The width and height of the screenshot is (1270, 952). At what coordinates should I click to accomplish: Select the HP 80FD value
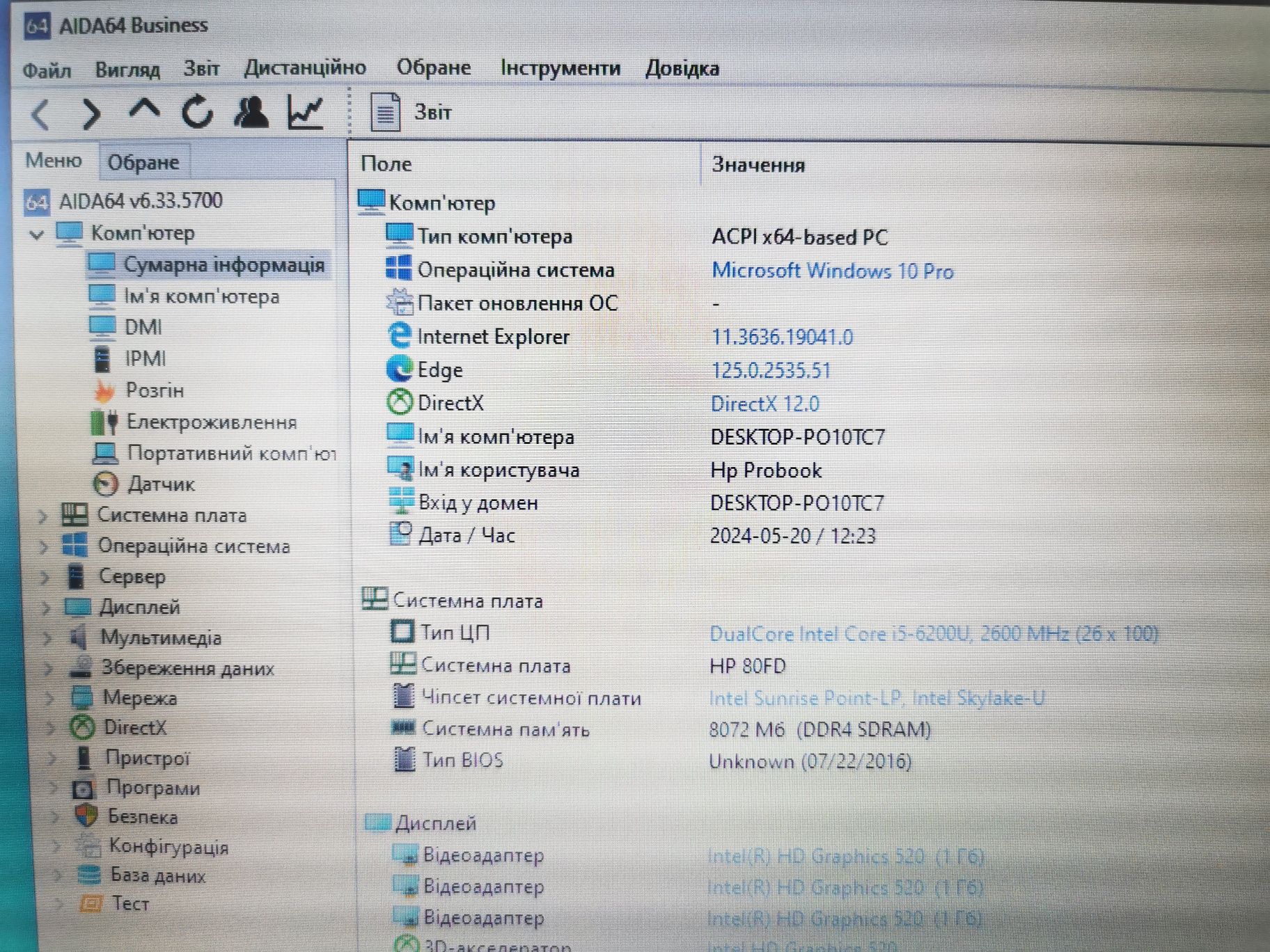pos(747,666)
